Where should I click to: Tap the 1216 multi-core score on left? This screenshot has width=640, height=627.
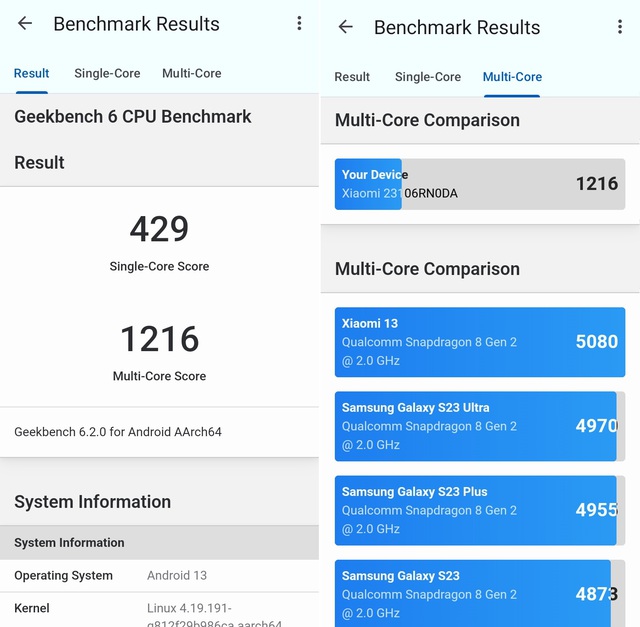(x=159, y=339)
